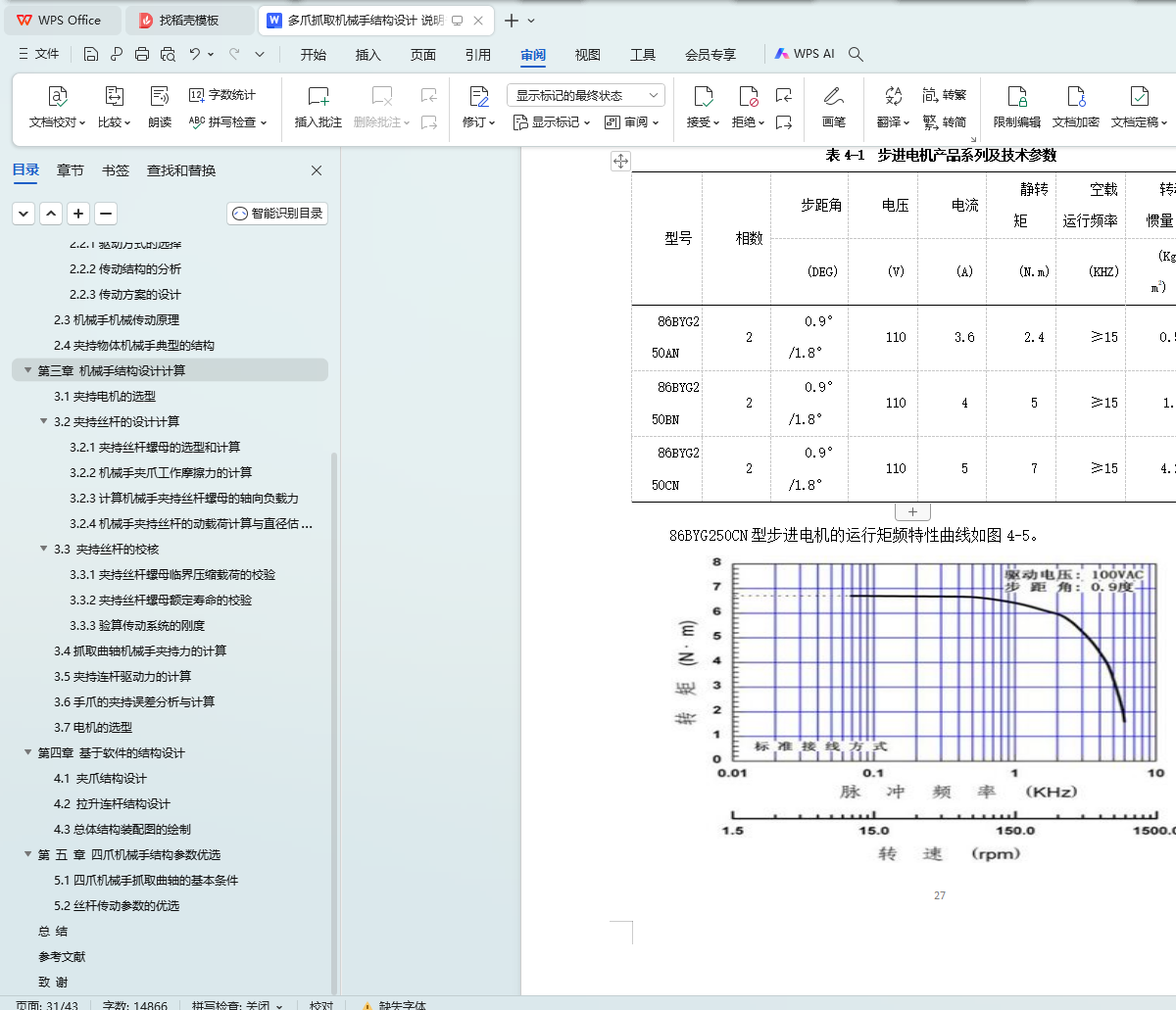Click the 接受 accept changes icon
1176x1010 pixels.
point(703,96)
